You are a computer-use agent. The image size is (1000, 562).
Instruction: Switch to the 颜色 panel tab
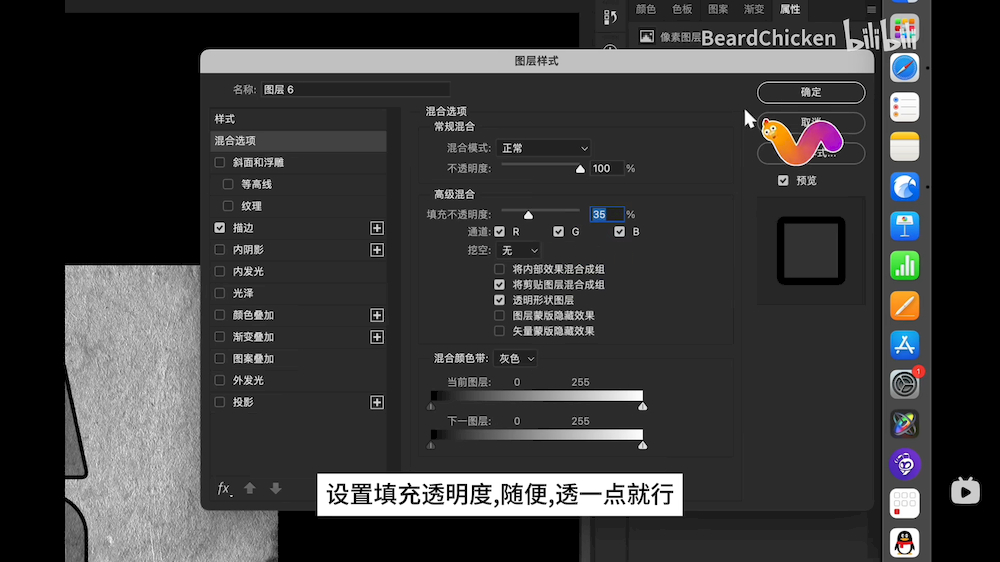pos(645,10)
